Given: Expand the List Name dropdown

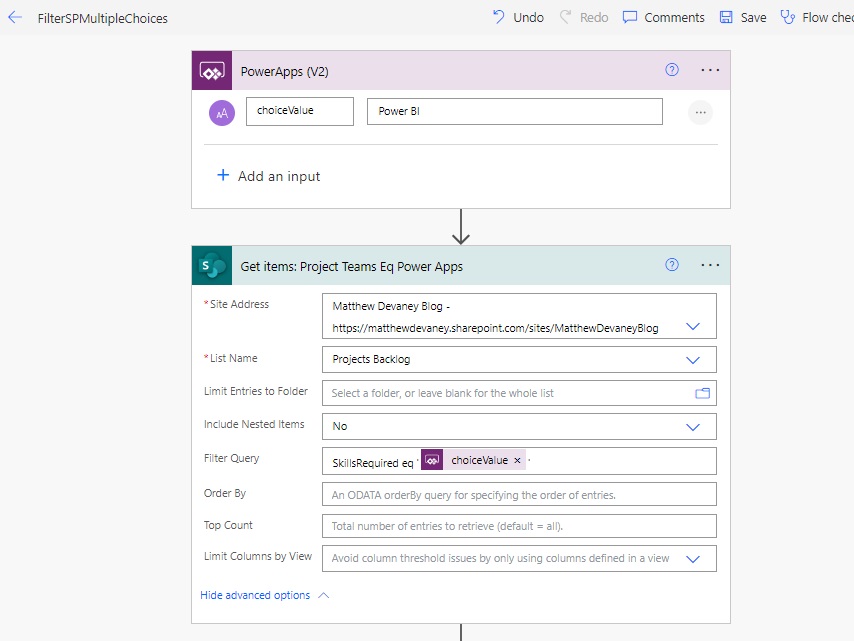Looking at the screenshot, I should click(x=693, y=360).
